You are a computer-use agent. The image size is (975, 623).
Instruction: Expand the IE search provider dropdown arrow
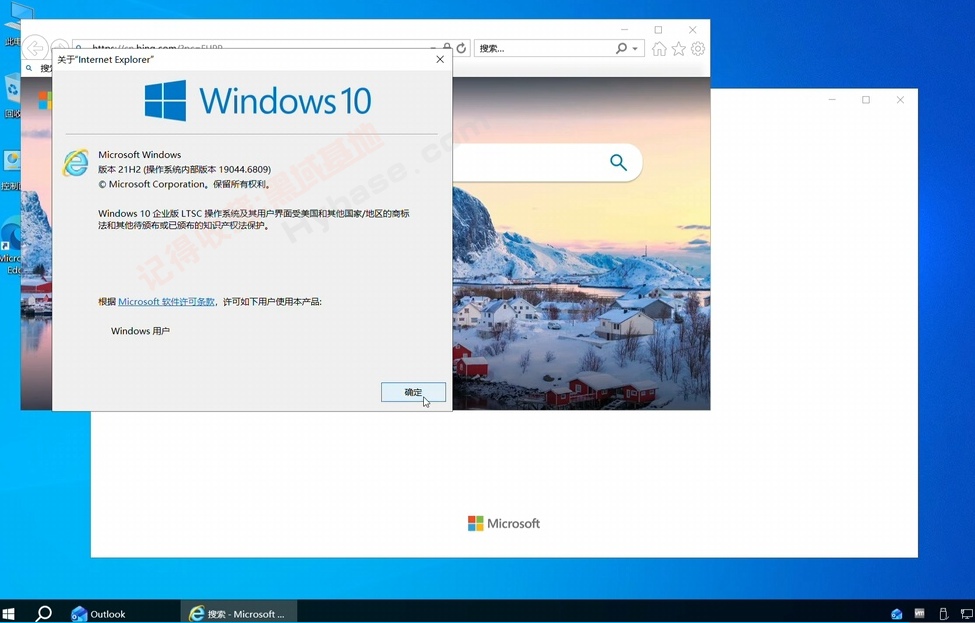click(x=635, y=48)
